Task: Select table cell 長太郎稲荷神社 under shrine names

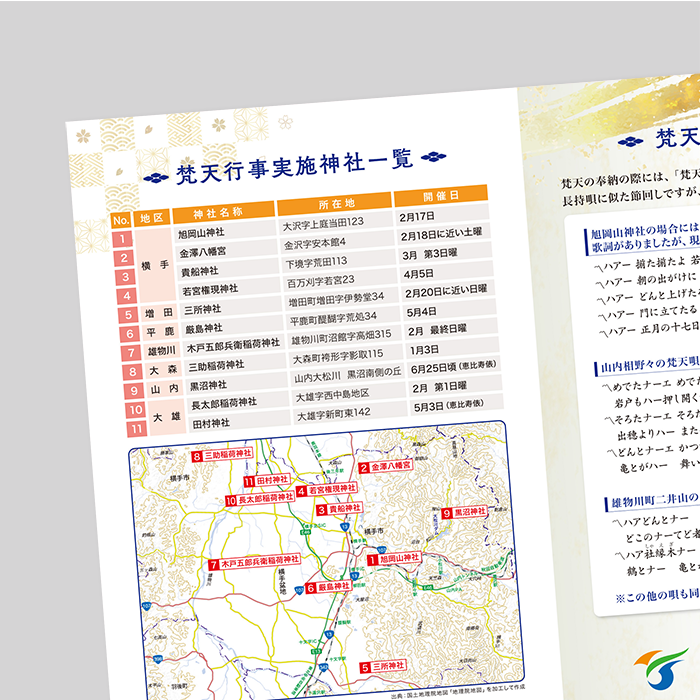Action: tap(224, 404)
